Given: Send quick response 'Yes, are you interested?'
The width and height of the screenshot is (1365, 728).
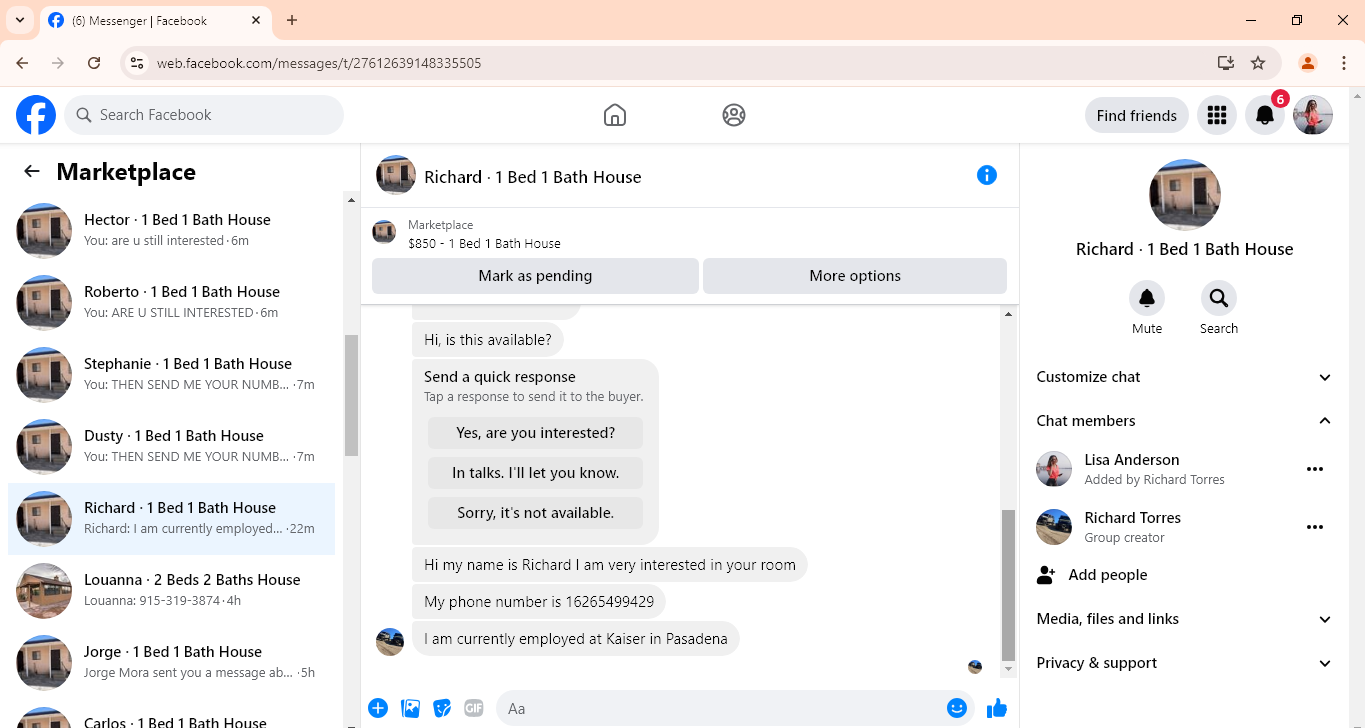Looking at the screenshot, I should coord(536,433).
